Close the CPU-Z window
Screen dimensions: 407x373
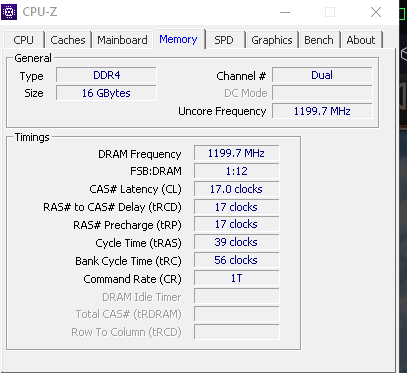click(x=376, y=12)
